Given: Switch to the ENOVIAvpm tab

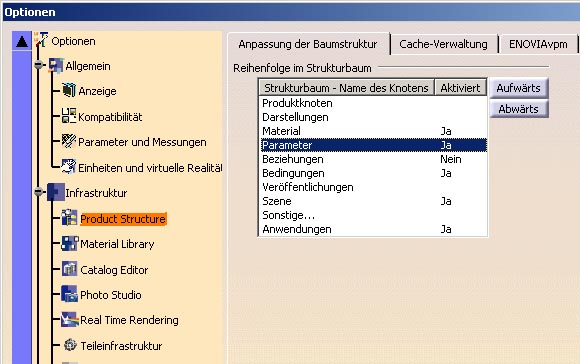Looking at the screenshot, I should click(538, 44).
